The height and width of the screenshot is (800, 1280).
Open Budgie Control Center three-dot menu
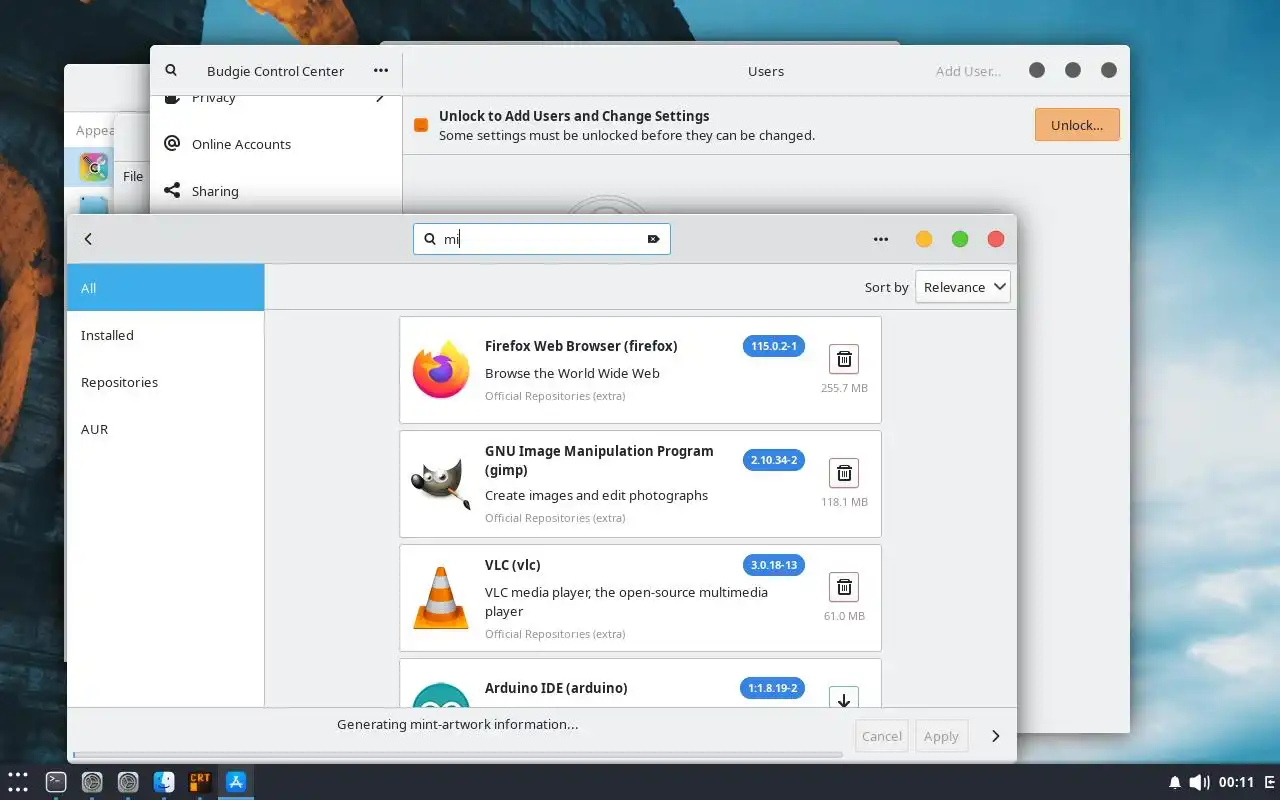[381, 71]
